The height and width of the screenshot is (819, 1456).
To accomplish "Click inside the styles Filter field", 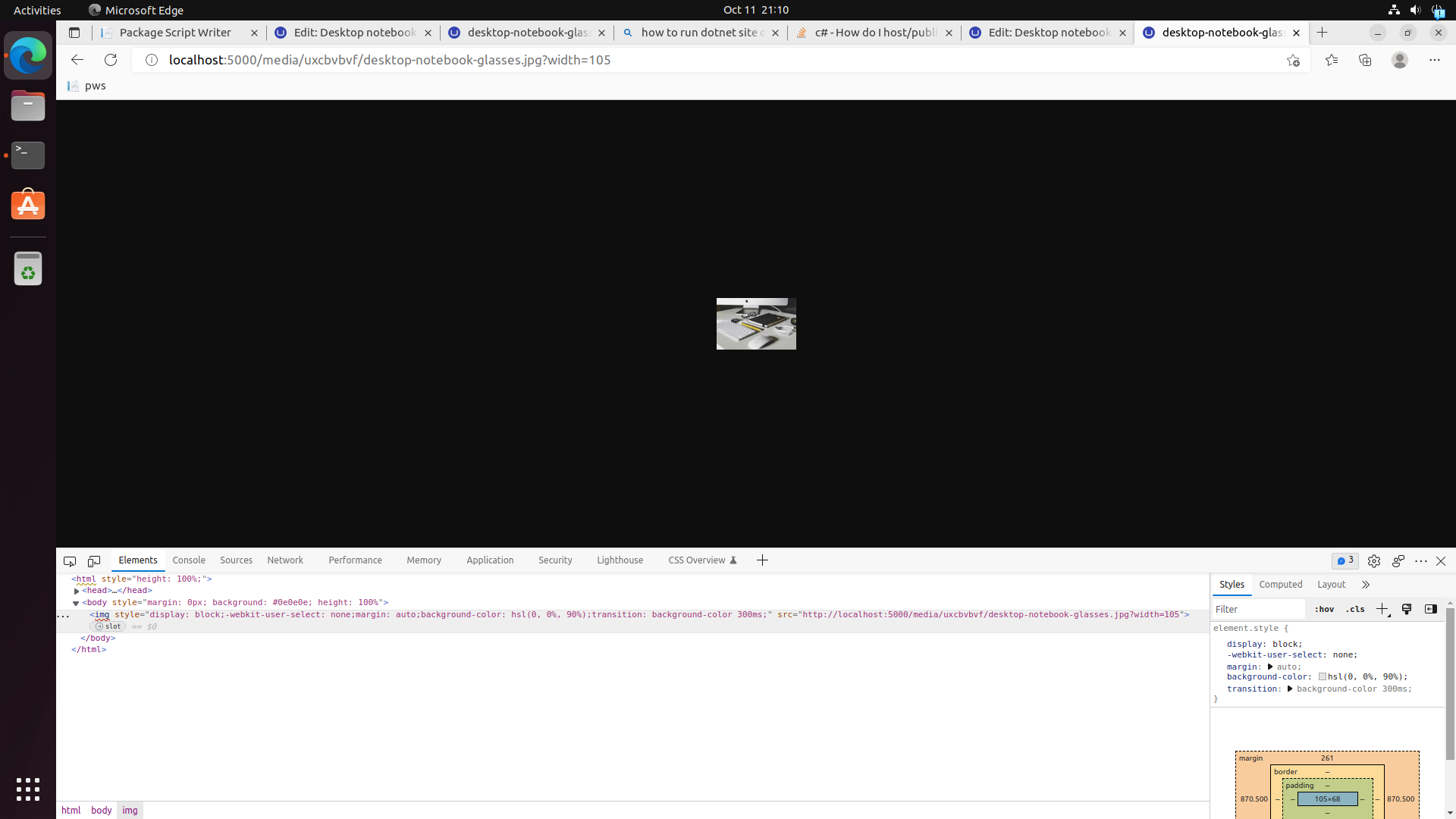I will [1258, 609].
